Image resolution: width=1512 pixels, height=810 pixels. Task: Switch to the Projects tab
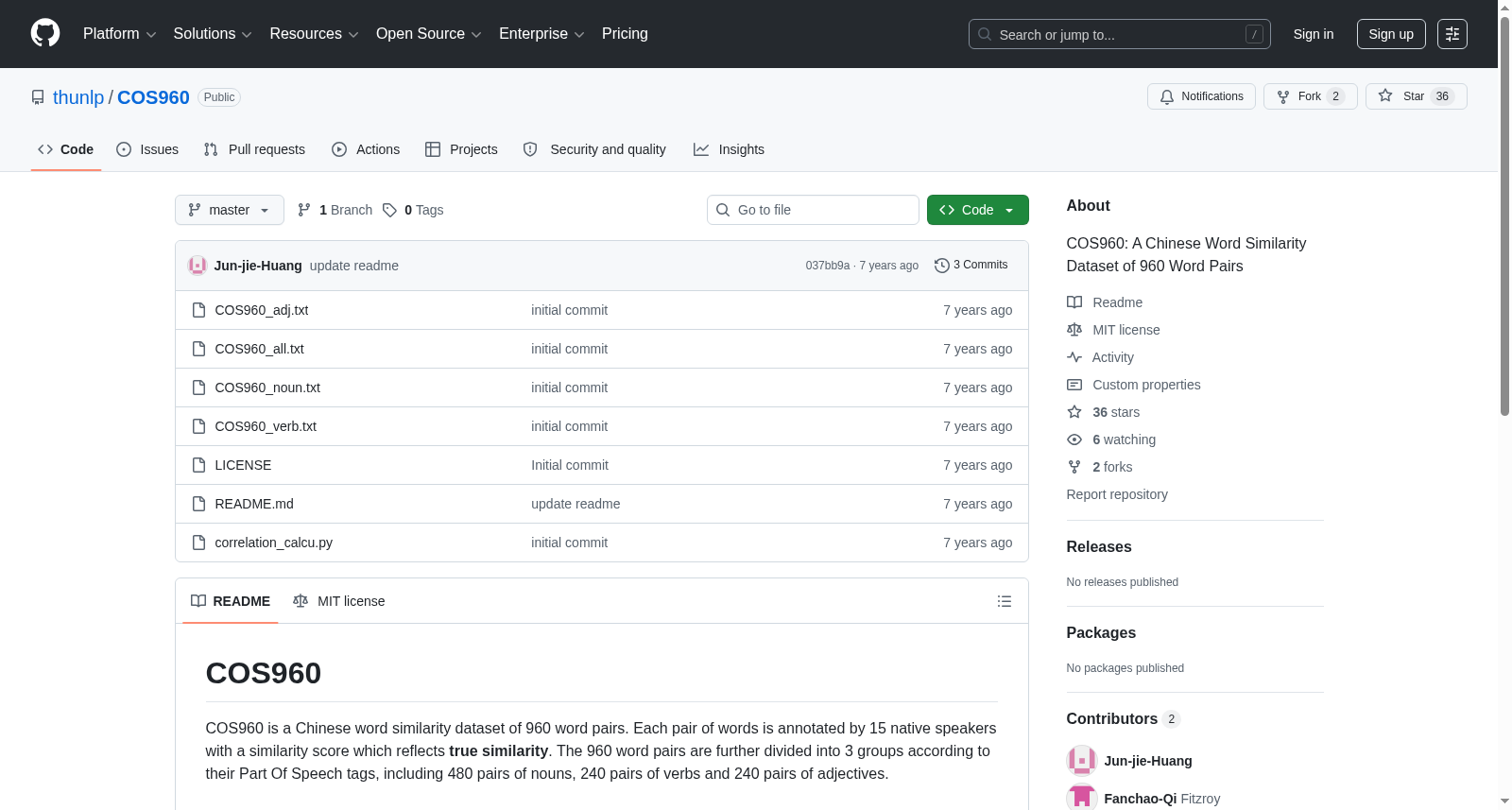pyautogui.click(x=461, y=149)
